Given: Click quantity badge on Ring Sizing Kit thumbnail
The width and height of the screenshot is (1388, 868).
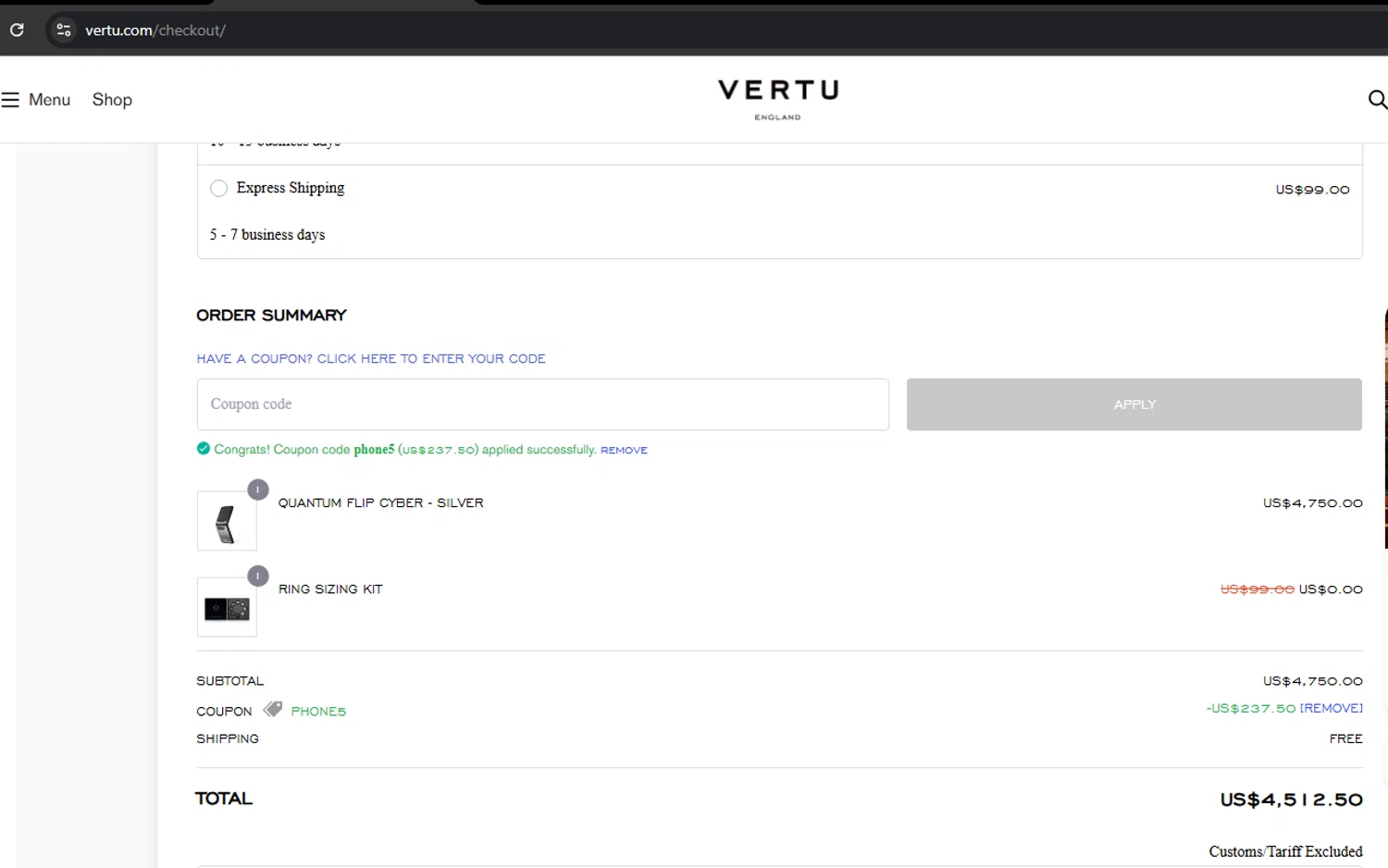Looking at the screenshot, I should pos(258,576).
